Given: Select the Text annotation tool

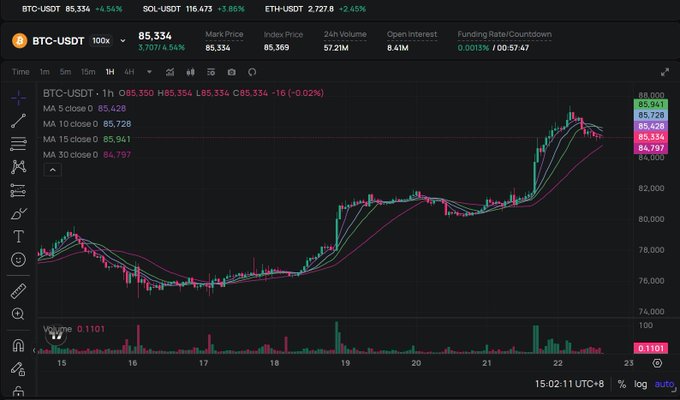Looking at the screenshot, I should tap(18, 237).
